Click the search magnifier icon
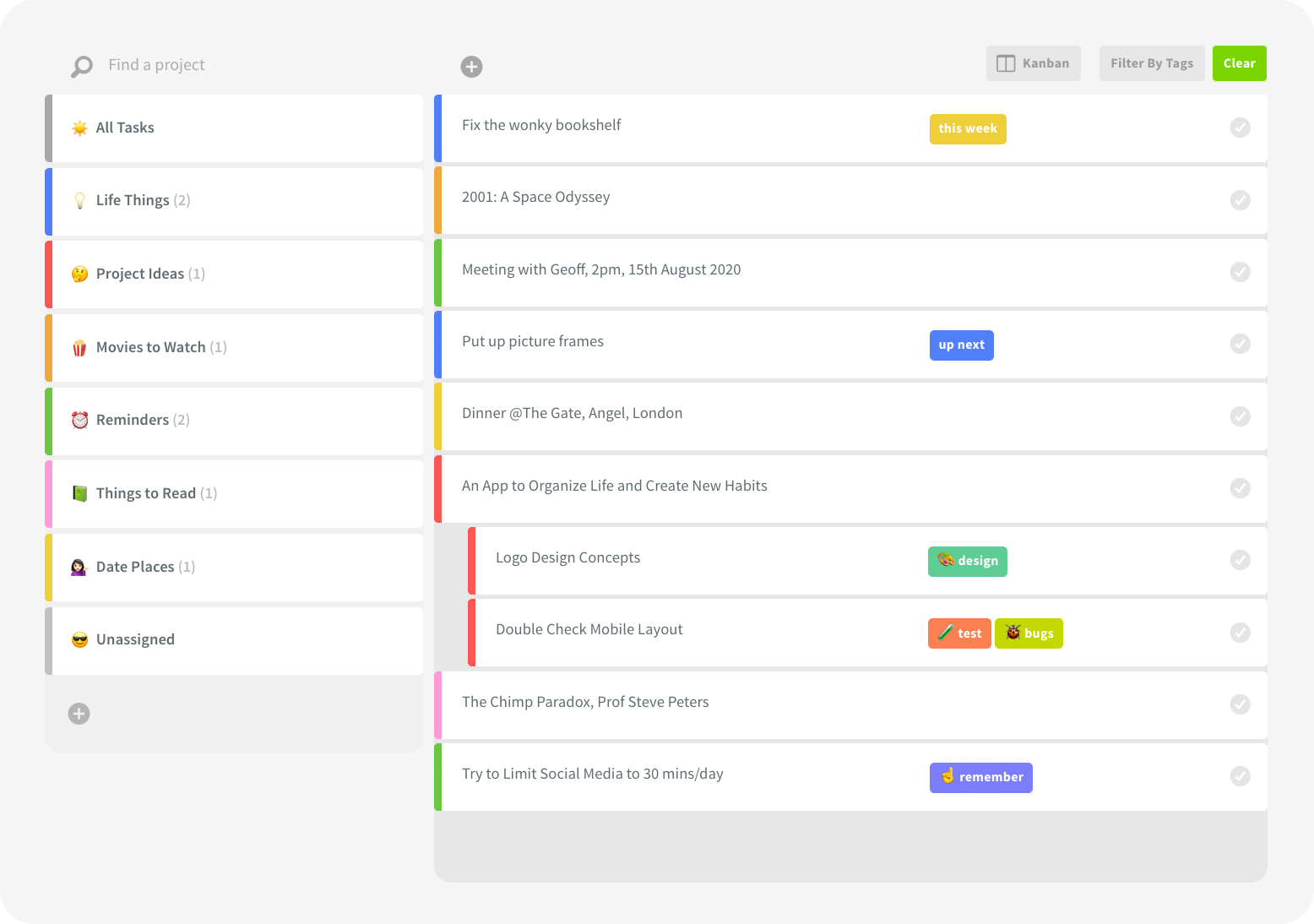Viewport: 1314px width, 924px height. coord(82,66)
